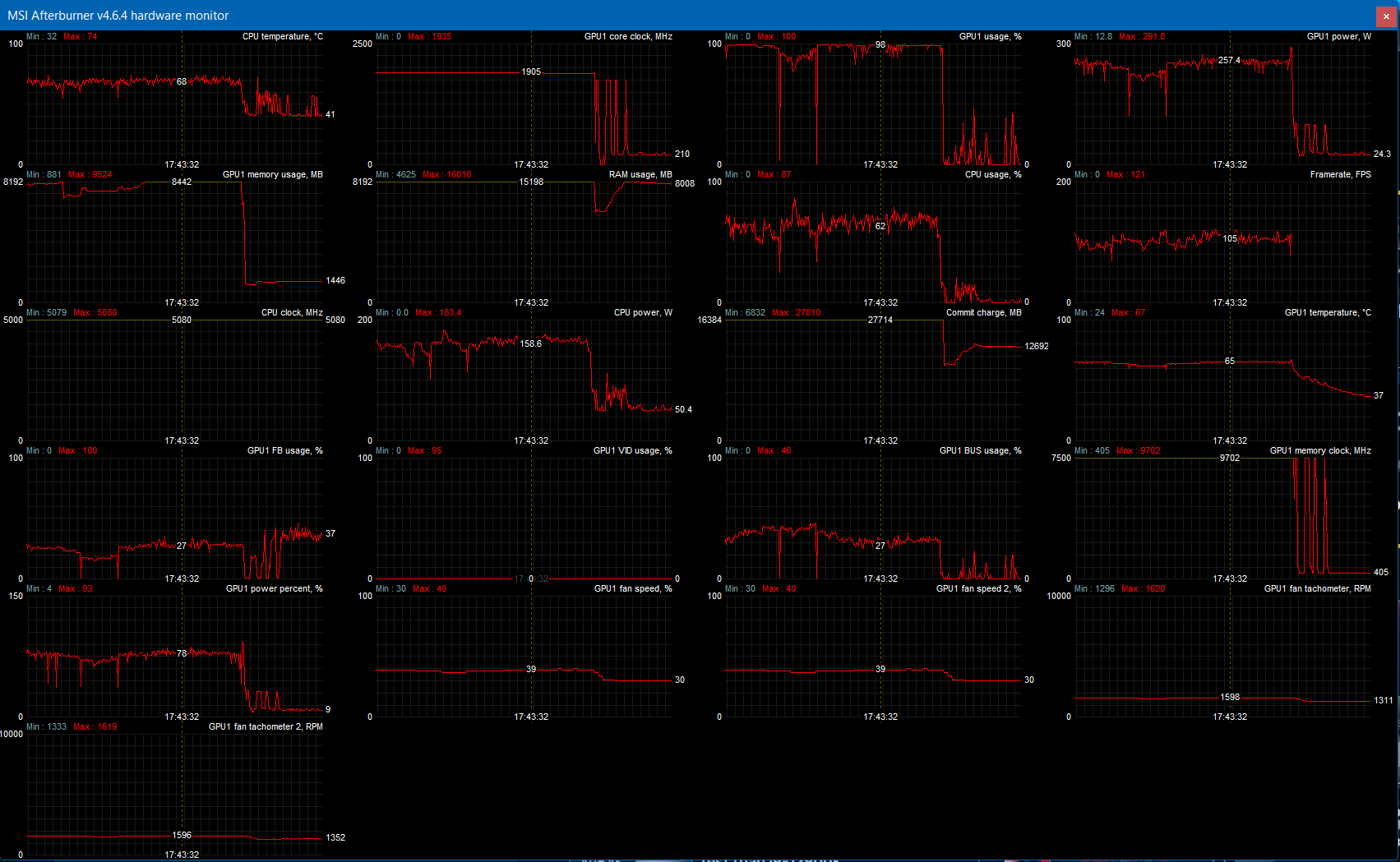Click the 1311 end value of fan tachometer
The image size is (1400, 862).
[1384, 700]
